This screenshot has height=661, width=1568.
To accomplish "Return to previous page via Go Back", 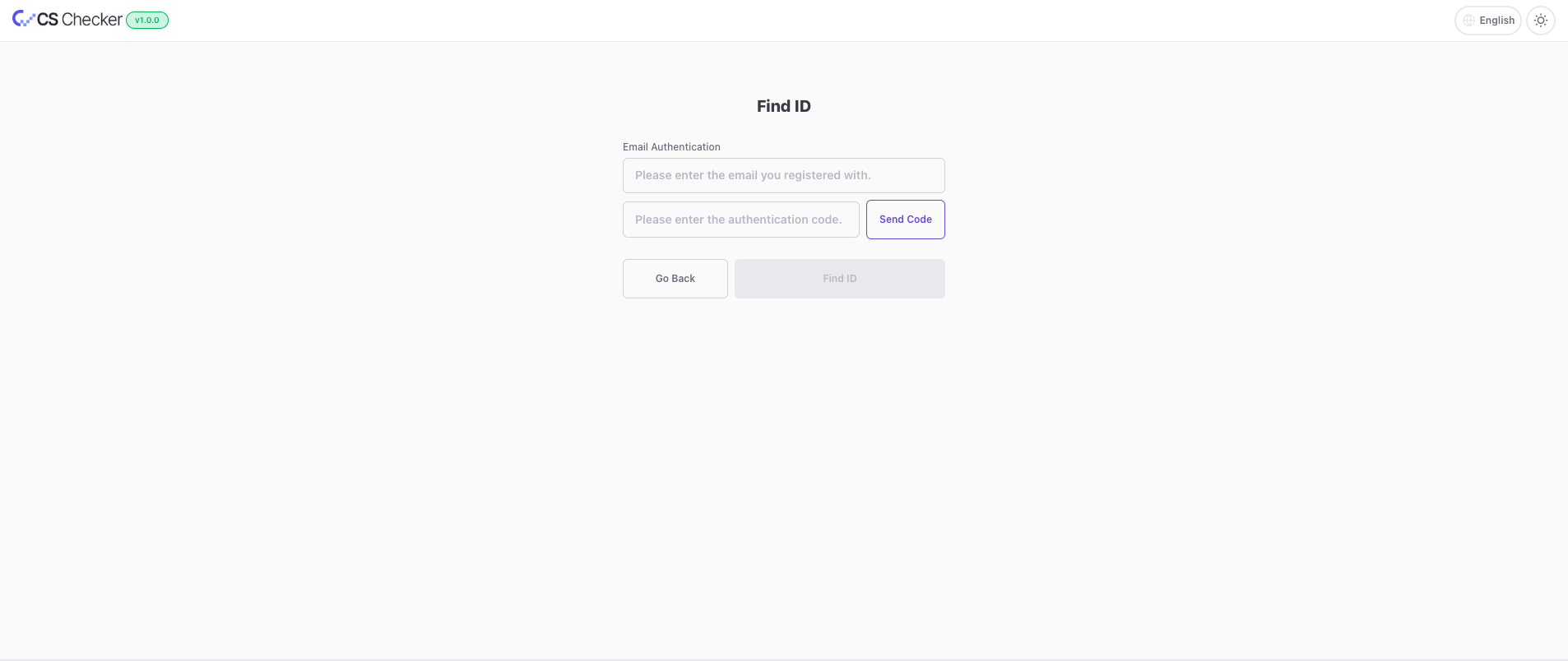I will 675,279.
